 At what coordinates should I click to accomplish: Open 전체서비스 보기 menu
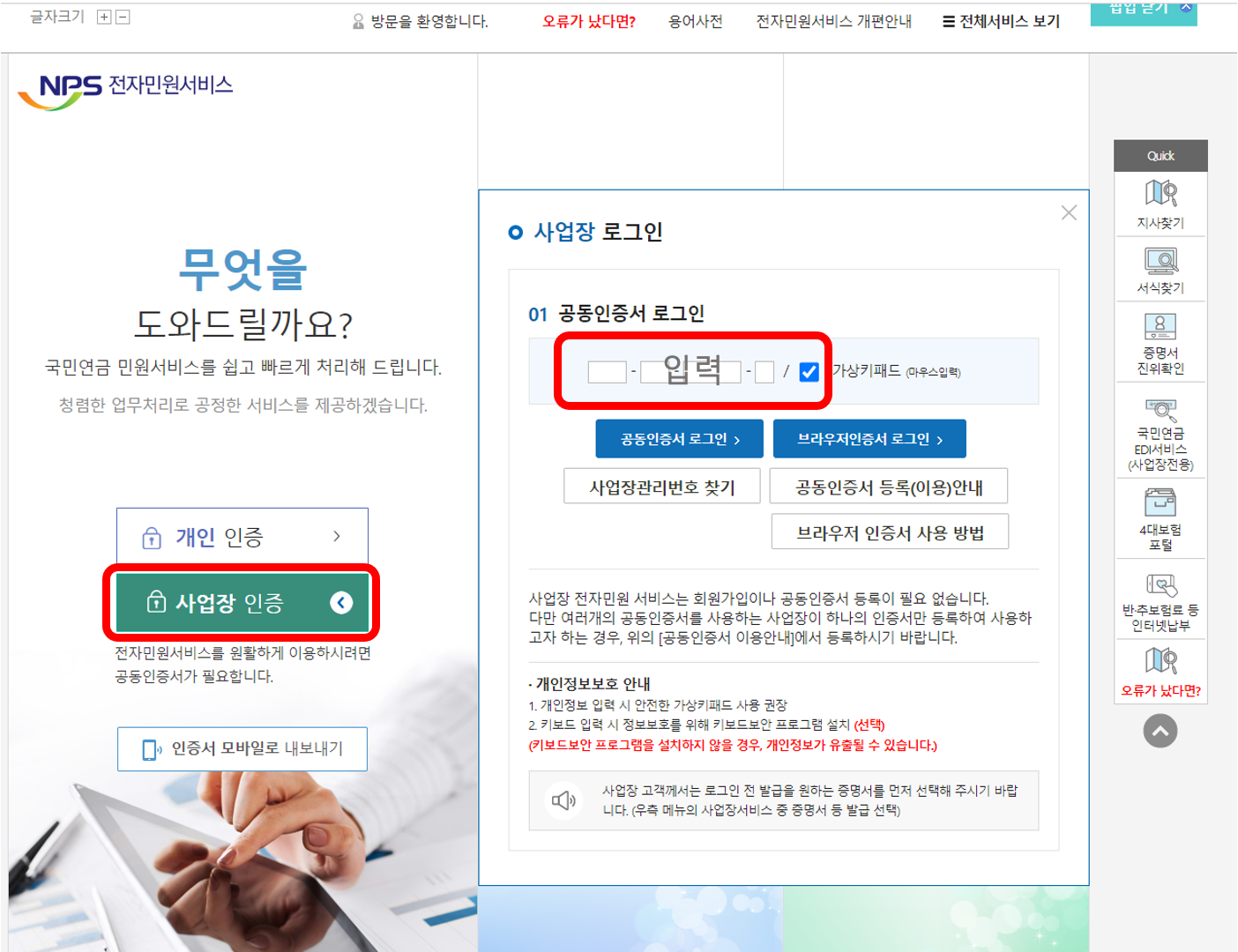pyautogui.click(x=999, y=20)
